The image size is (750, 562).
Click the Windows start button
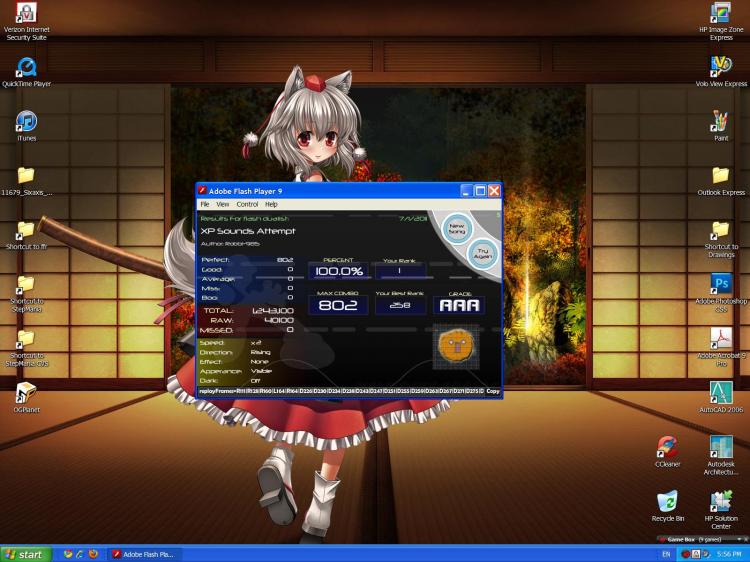(x=25, y=554)
